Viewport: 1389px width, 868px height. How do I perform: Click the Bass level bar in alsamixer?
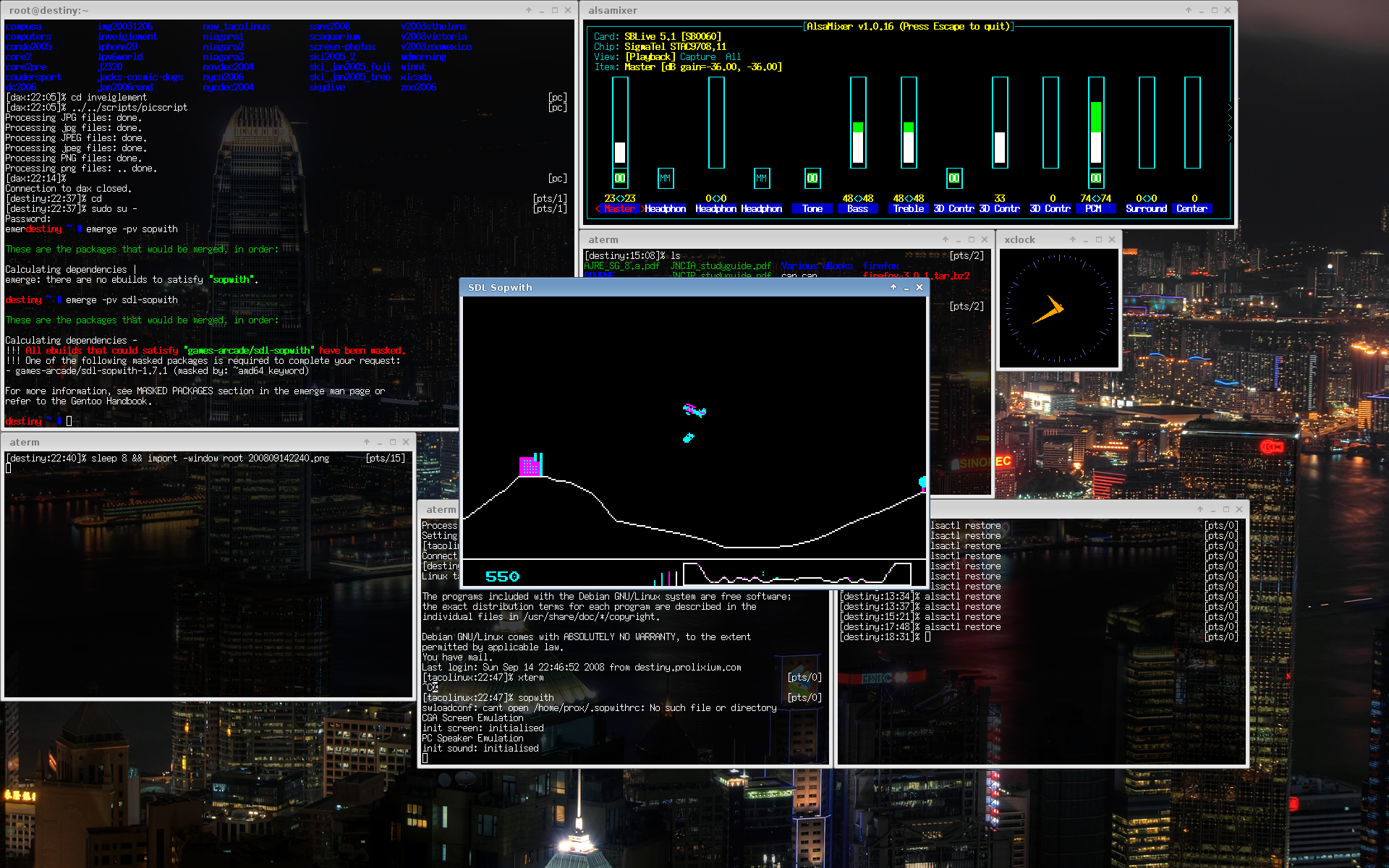858,122
